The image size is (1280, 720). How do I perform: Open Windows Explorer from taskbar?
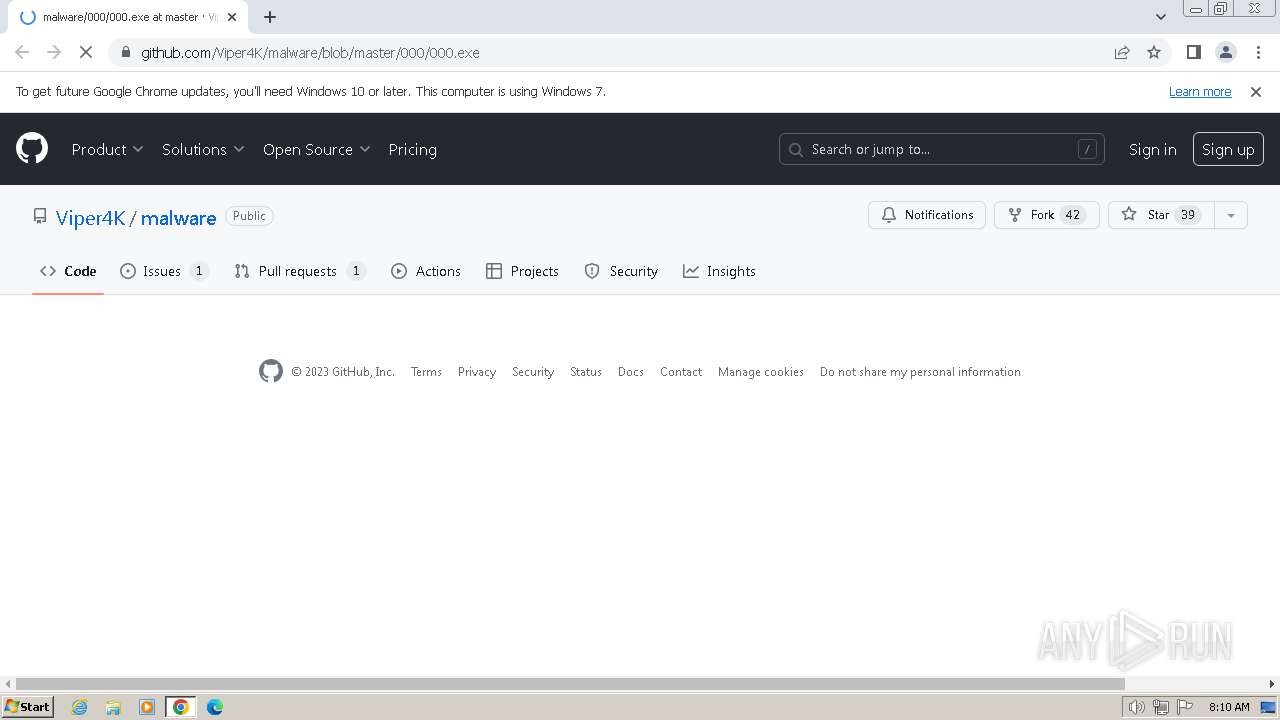pyautogui.click(x=113, y=707)
